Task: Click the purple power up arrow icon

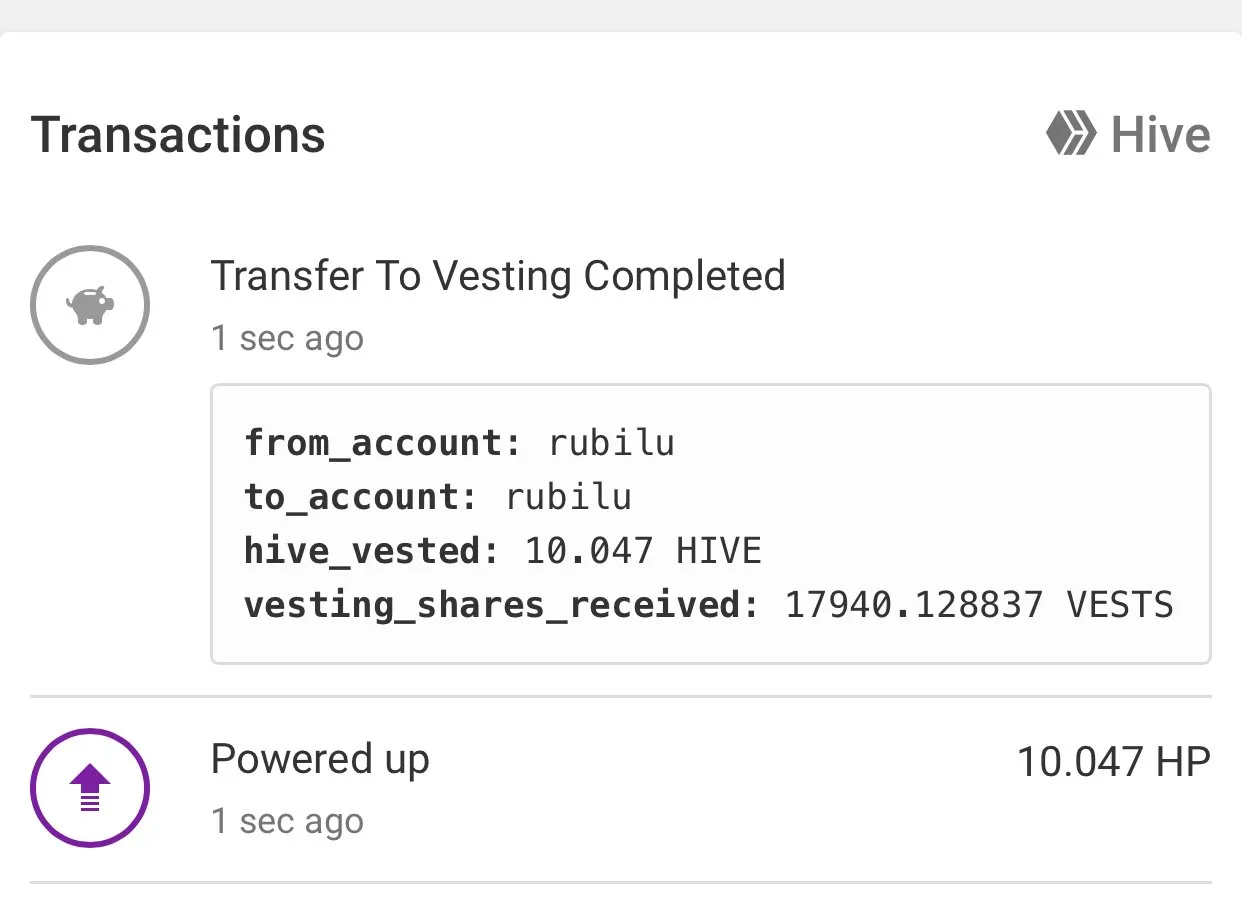Action: 90,788
